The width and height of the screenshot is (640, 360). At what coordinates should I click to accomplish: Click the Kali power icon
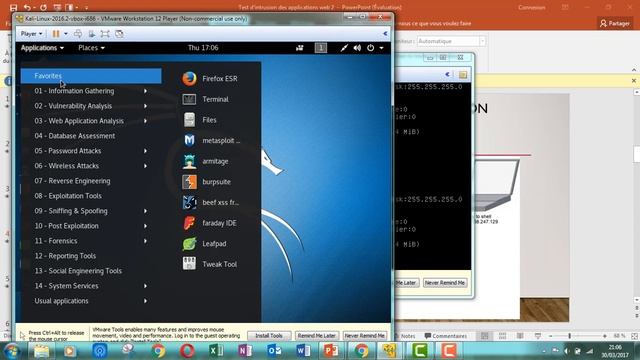370,48
